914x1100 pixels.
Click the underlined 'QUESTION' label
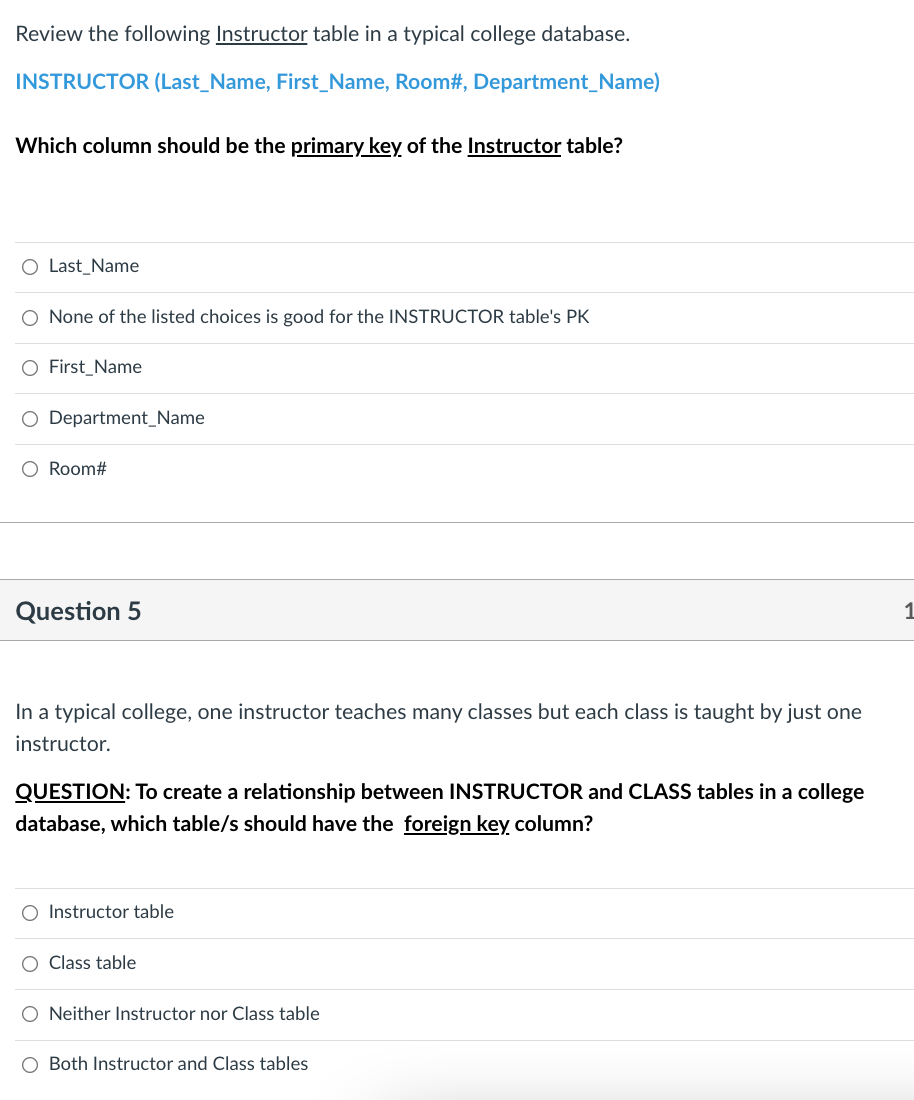coord(70,791)
